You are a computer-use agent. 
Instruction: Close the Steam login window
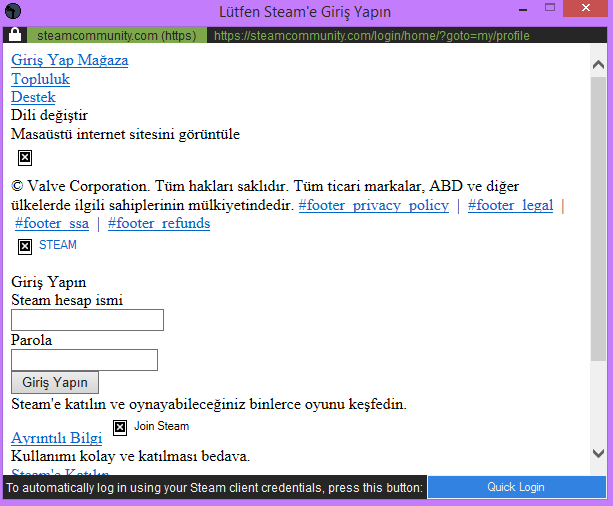tap(585, 8)
